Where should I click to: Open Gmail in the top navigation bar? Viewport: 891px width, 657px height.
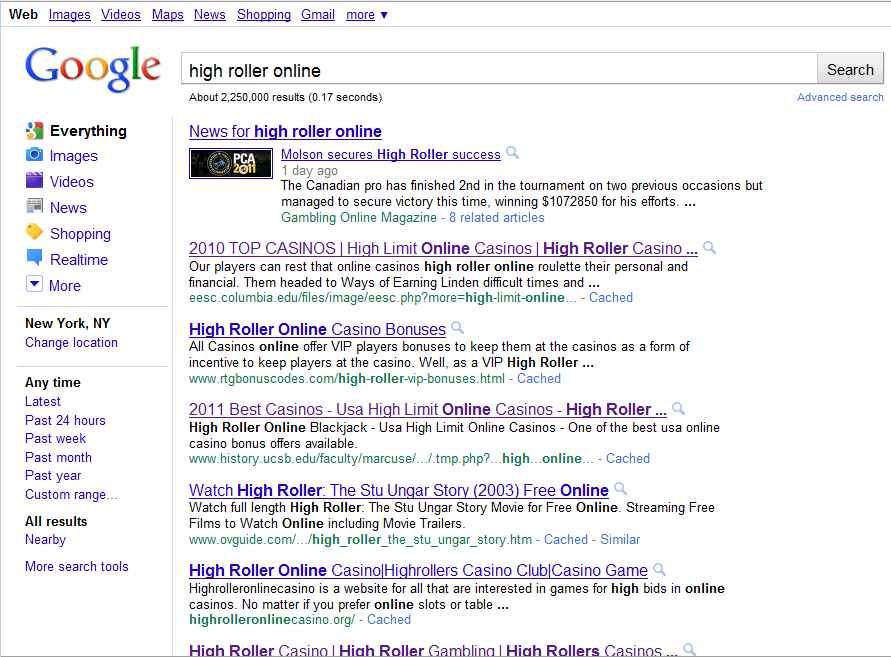pyautogui.click(x=318, y=15)
